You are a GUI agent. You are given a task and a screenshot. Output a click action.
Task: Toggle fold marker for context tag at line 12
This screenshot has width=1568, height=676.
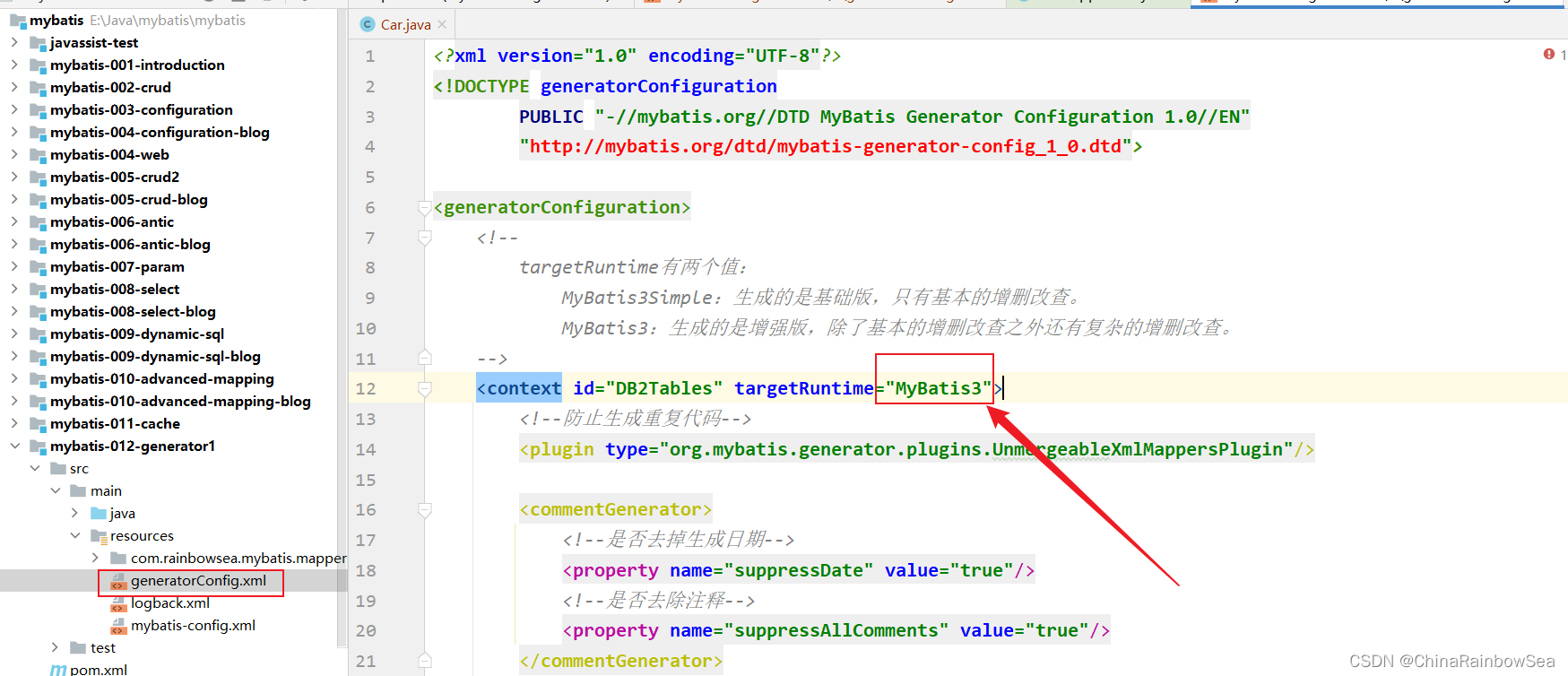tap(425, 389)
